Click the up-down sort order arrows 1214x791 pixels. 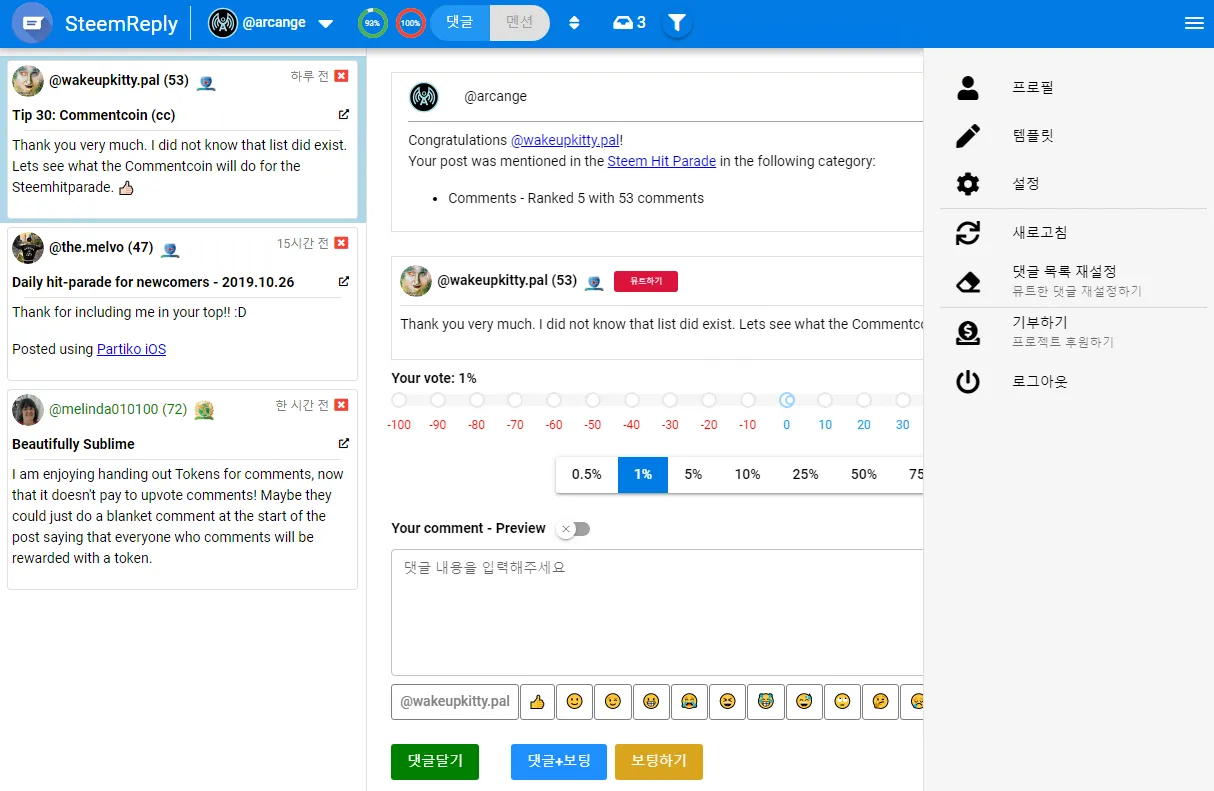point(574,23)
